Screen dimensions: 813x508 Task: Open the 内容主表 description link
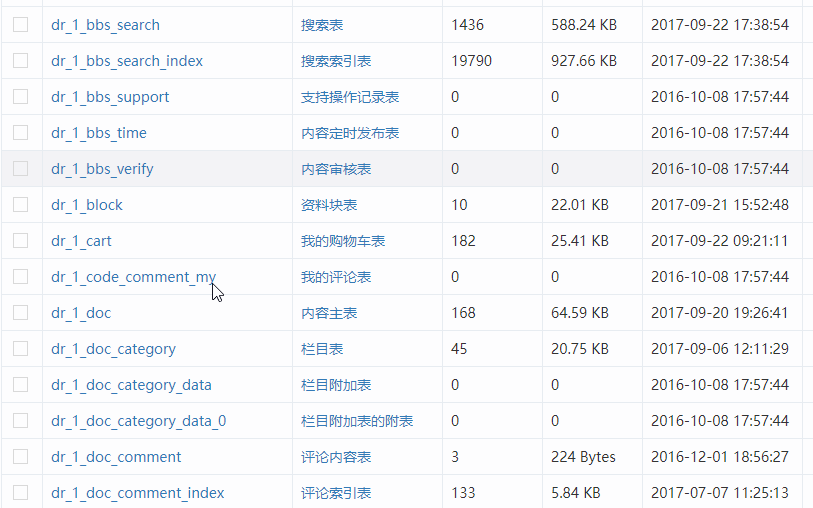pyautogui.click(x=329, y=313)
